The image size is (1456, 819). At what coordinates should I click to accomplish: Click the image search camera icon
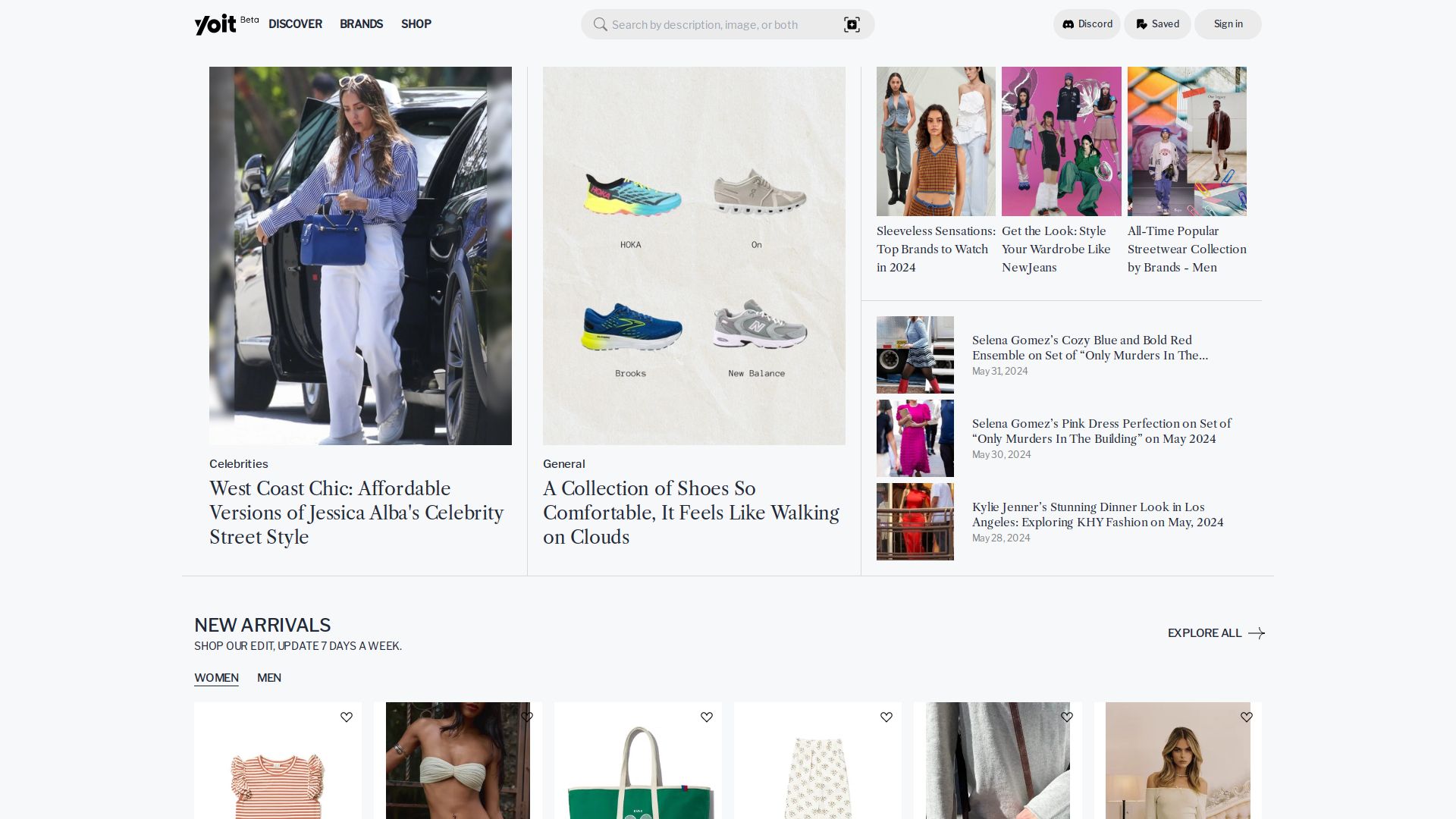click(x=852, y=24)
